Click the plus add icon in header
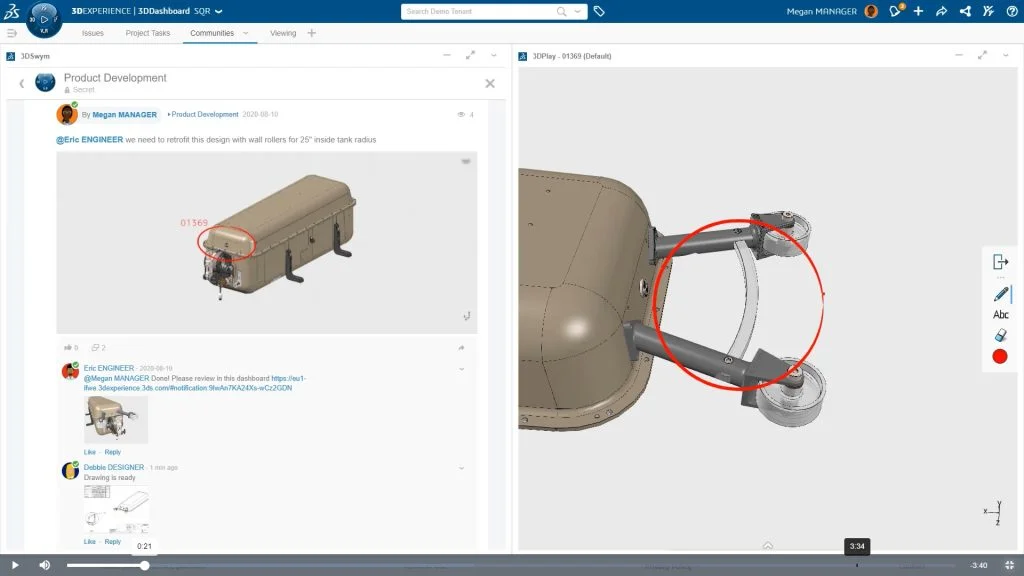This screenshot has height=576, width=1024. pyautogui.click(x=918, y=11)
